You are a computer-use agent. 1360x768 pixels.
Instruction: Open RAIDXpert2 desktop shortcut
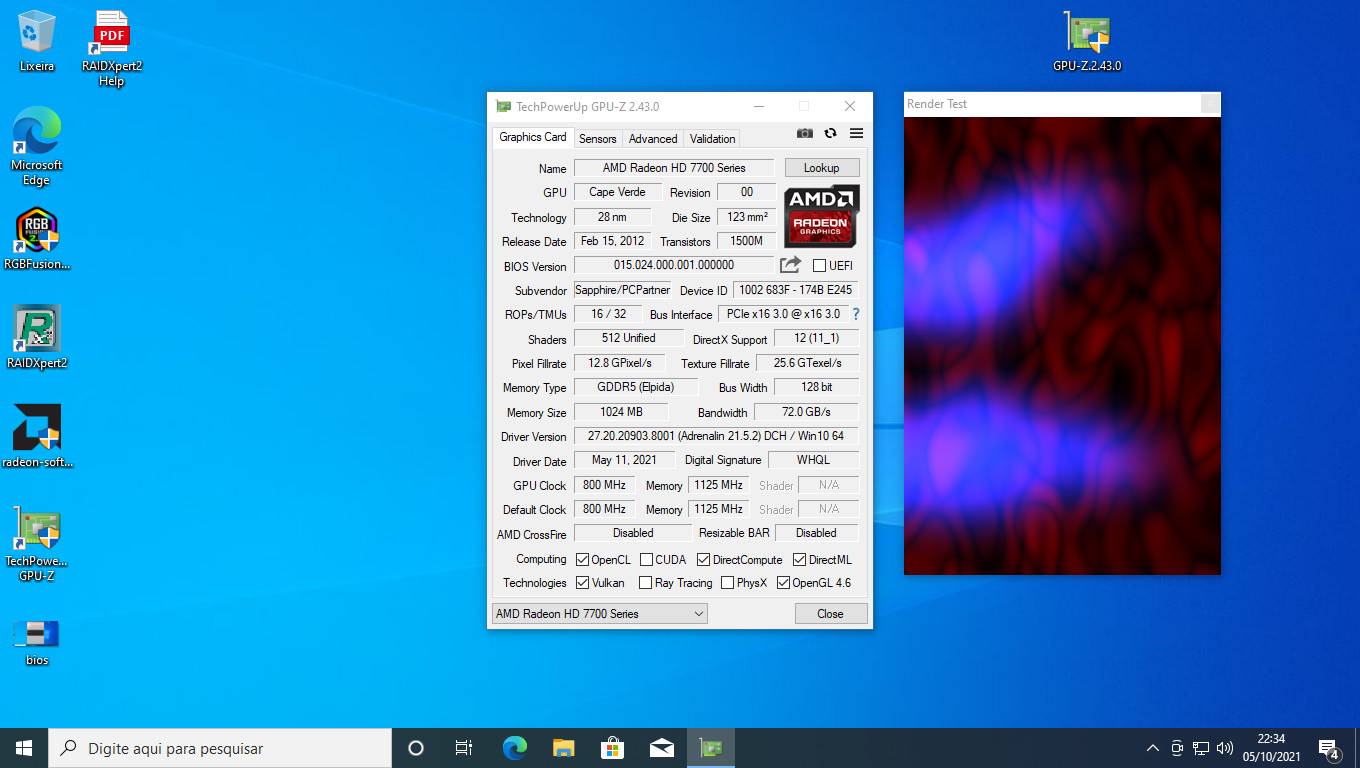coord(37,337)
